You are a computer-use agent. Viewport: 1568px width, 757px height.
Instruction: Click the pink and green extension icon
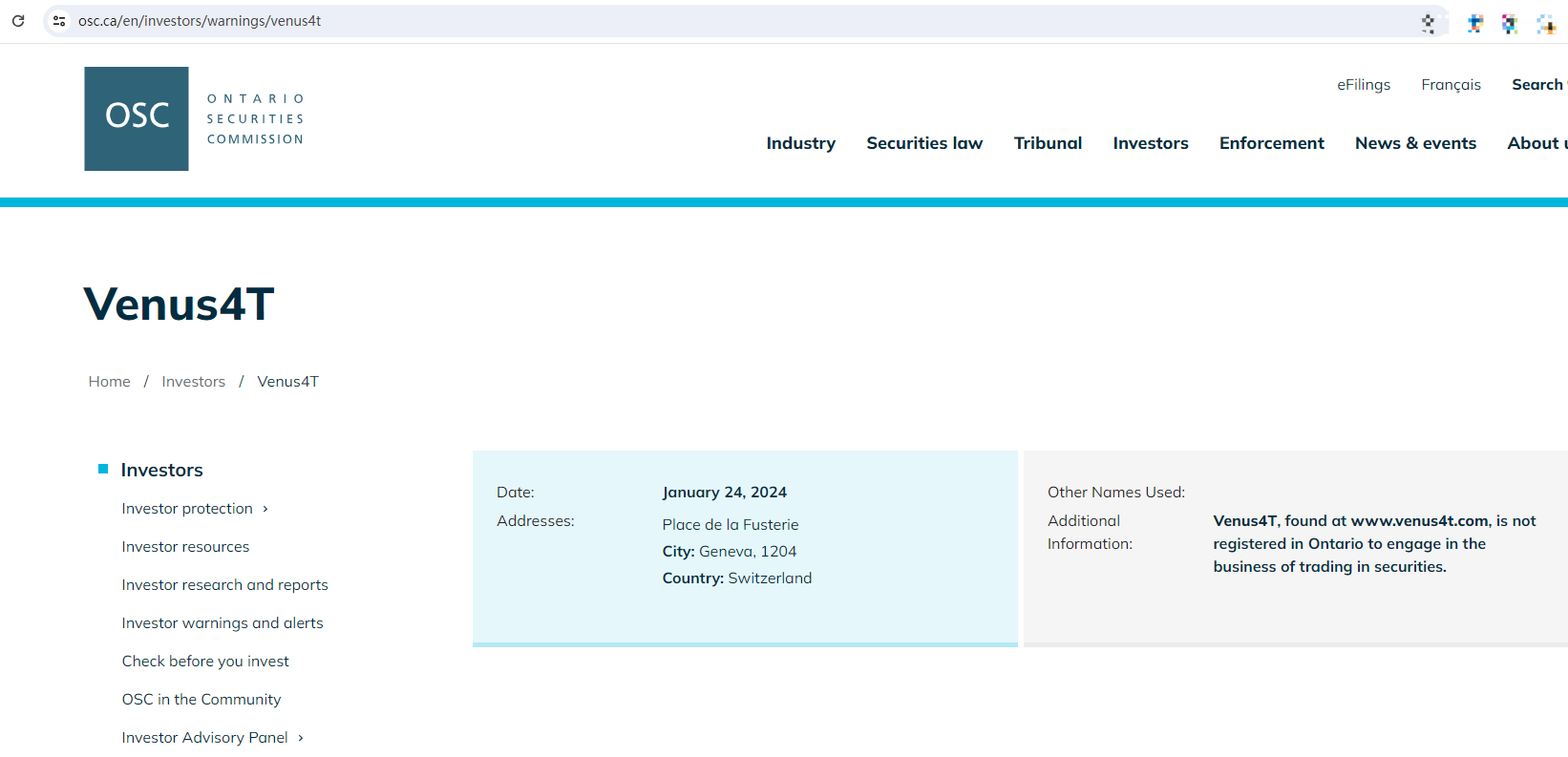1509,23
